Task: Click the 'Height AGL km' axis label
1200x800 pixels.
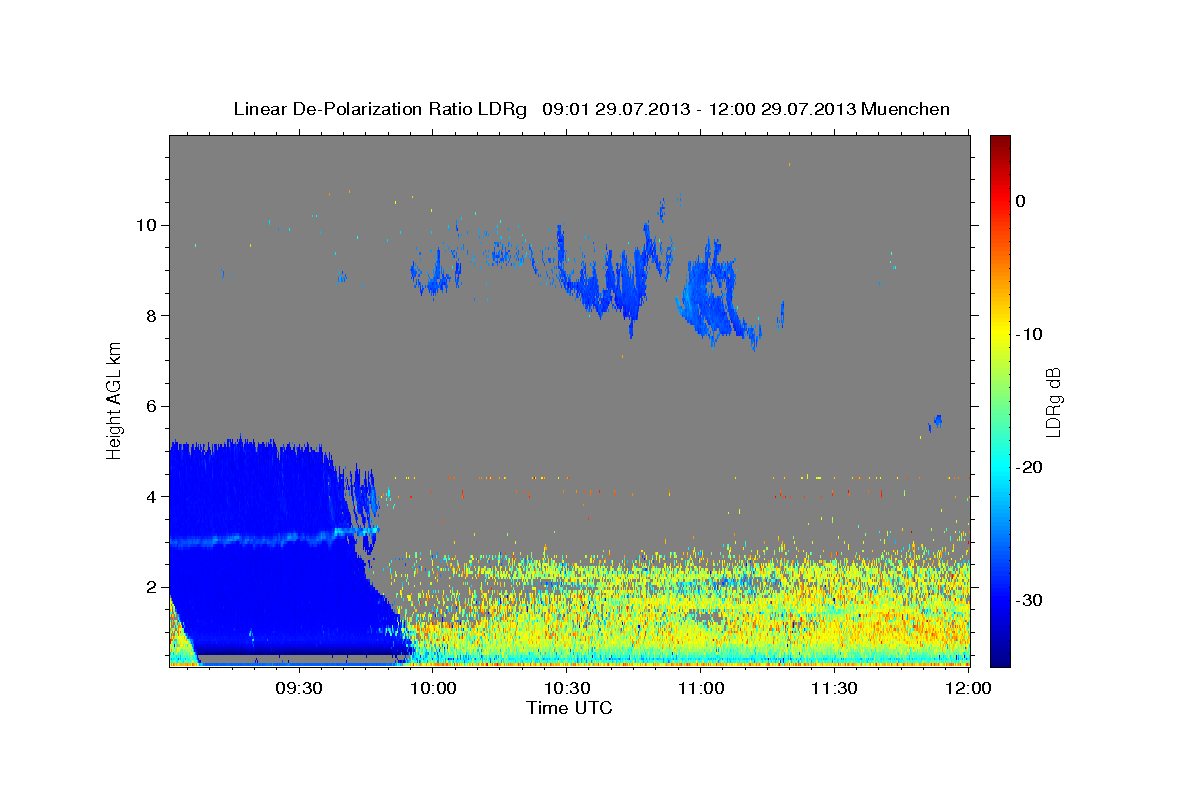Action: [x=115, y=400]
